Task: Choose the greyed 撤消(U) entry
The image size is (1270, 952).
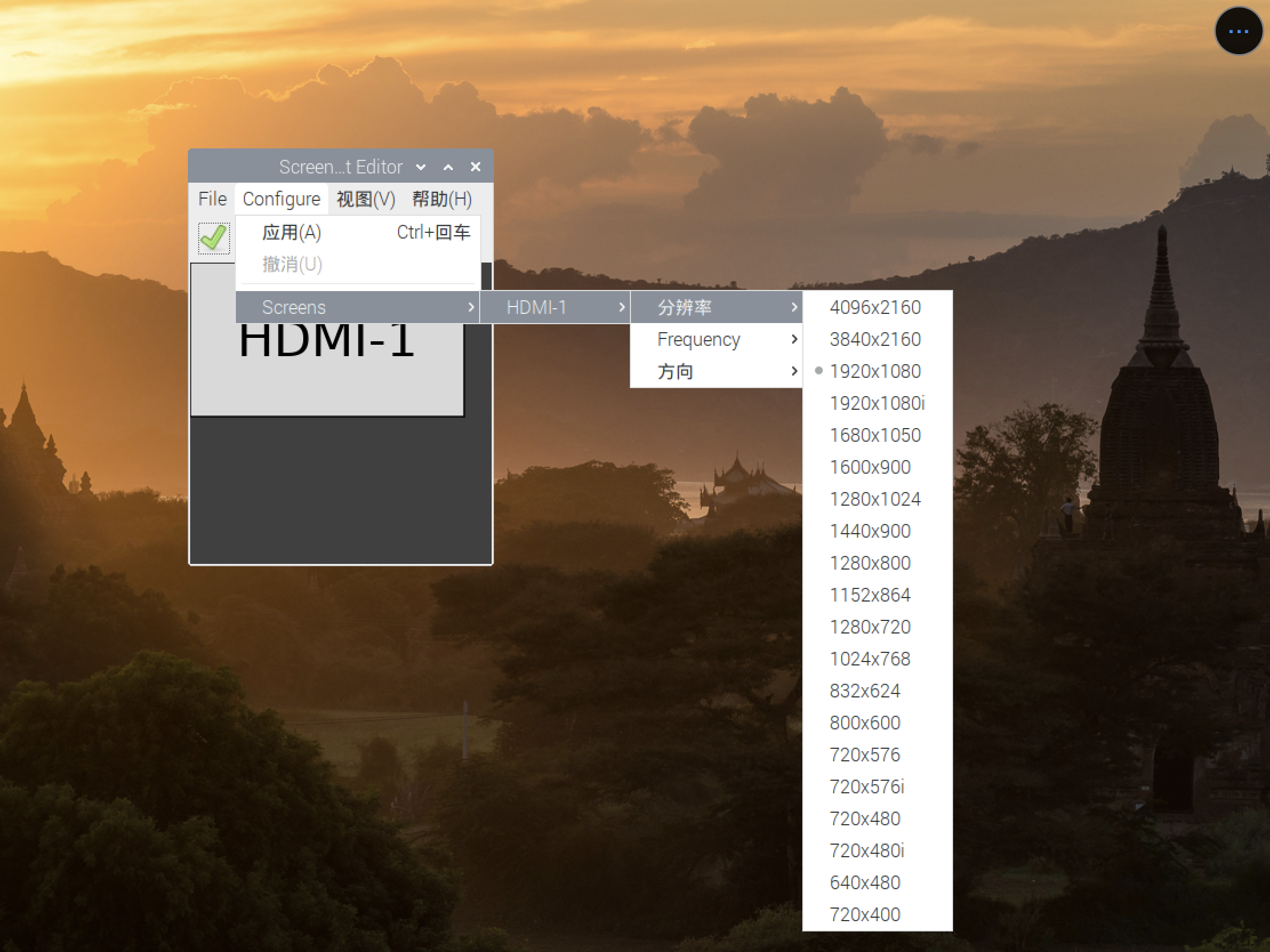Action: point(357,264)
